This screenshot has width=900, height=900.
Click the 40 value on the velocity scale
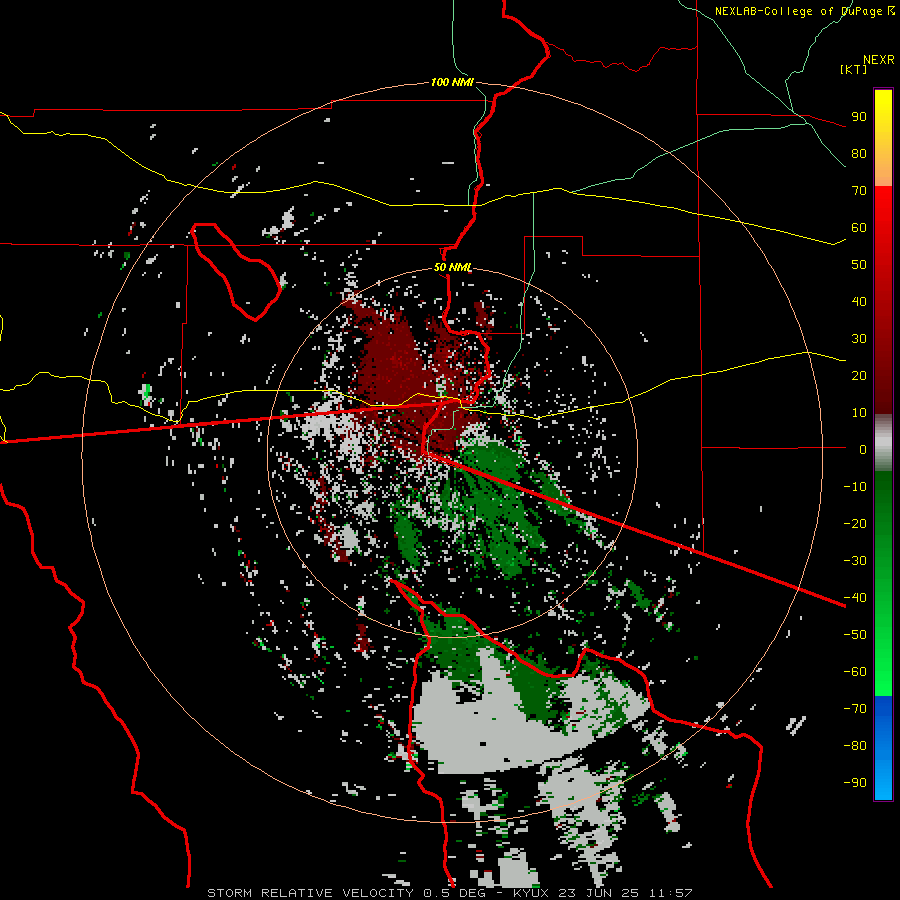[859, 301]
